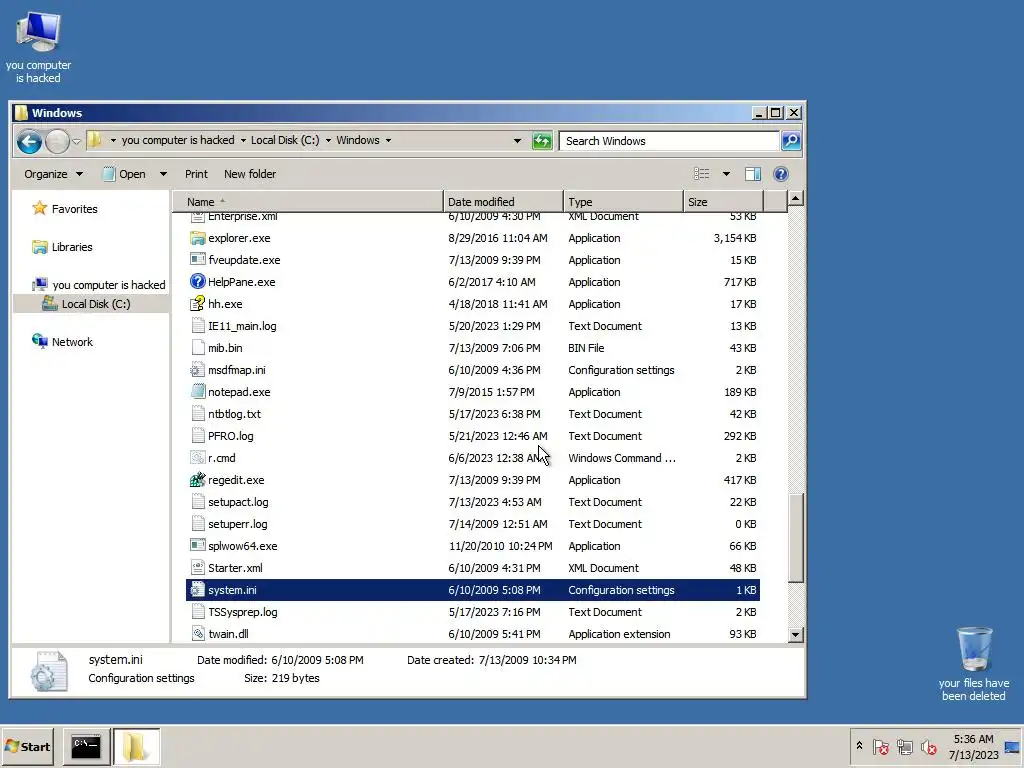The width and height of the screenshot is (1024, 768).
Task: Open the desktop computer icon
Action: (x=39, y=31)
